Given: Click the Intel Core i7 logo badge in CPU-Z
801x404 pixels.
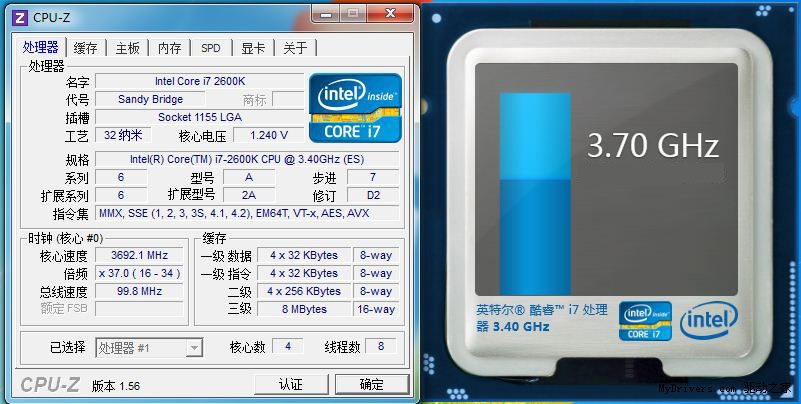Looking at the screenshot, I should (356, 108).
